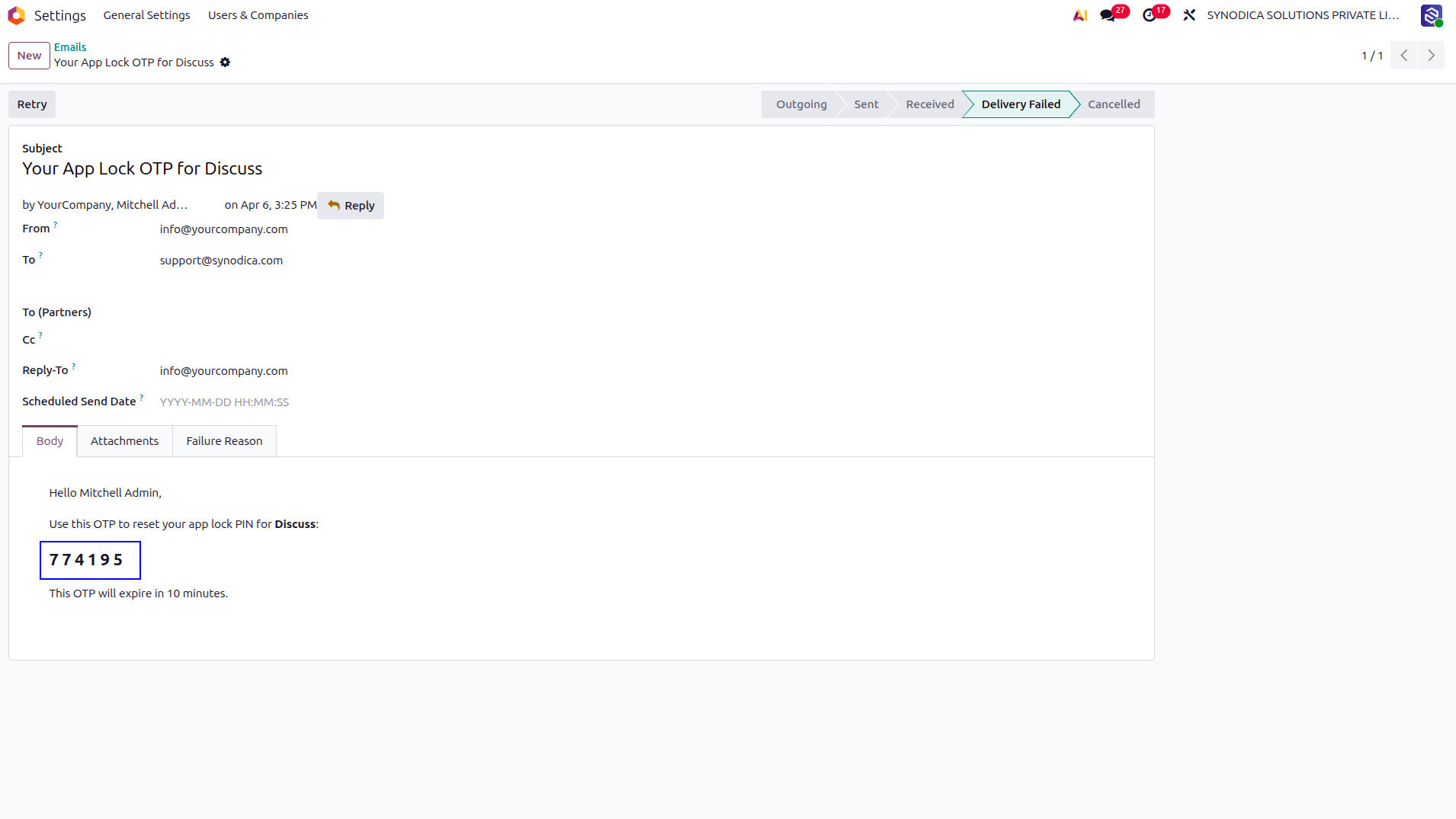Open the Emails breadcrumb link
The height and width of the screenshot is (819, 1456).
coord(70,47)
